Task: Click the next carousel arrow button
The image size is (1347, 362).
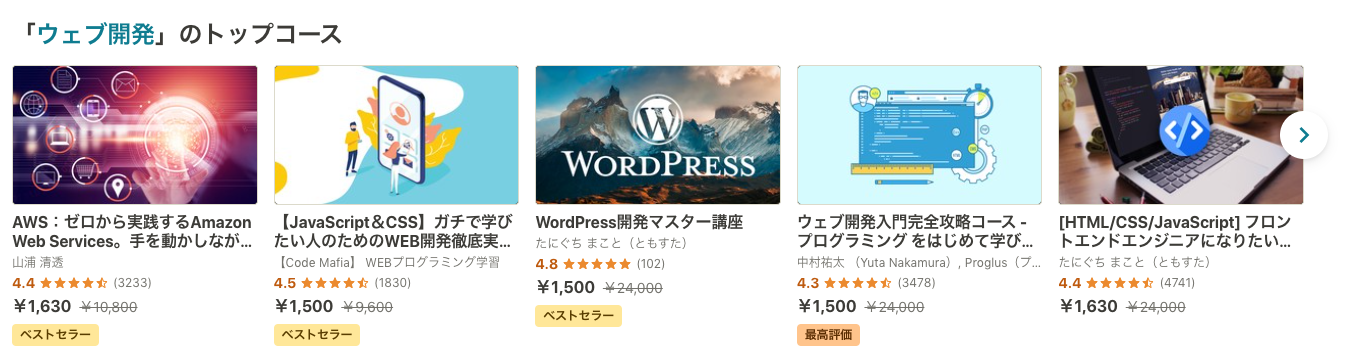Action: pos(1303,135)
